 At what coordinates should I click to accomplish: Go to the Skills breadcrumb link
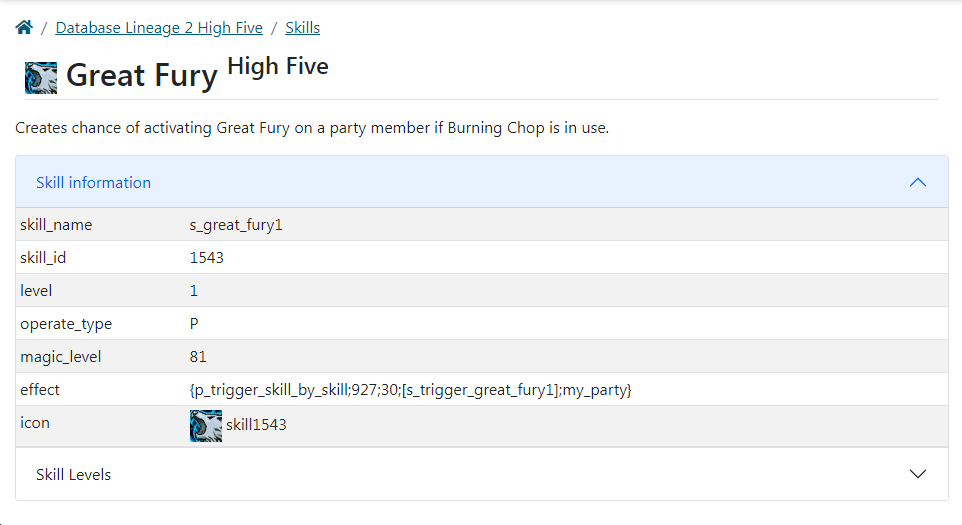303,28
